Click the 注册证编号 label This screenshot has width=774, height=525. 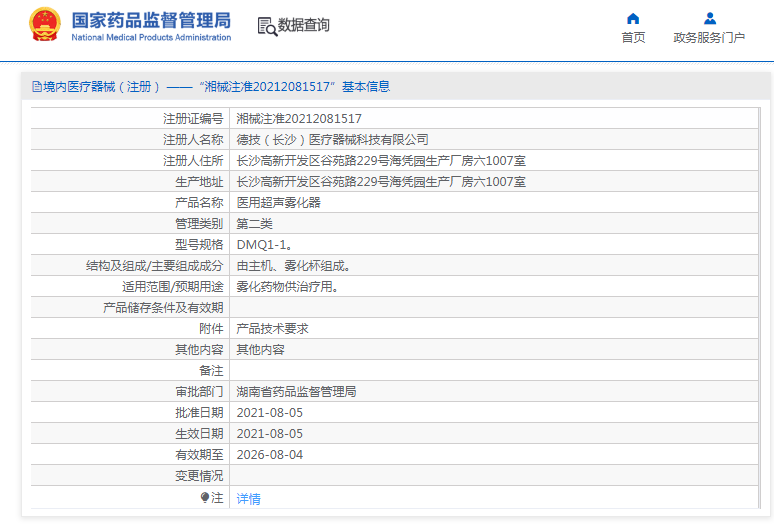pos(193,118)
